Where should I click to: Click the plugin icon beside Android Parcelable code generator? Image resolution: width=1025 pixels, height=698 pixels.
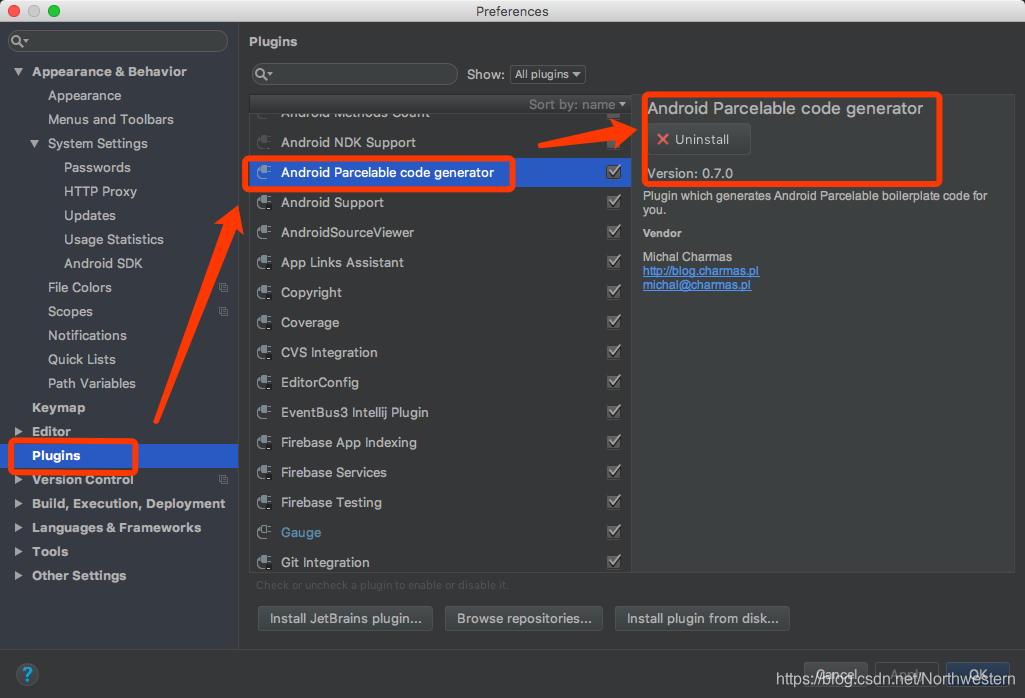[x=264, y=173]
